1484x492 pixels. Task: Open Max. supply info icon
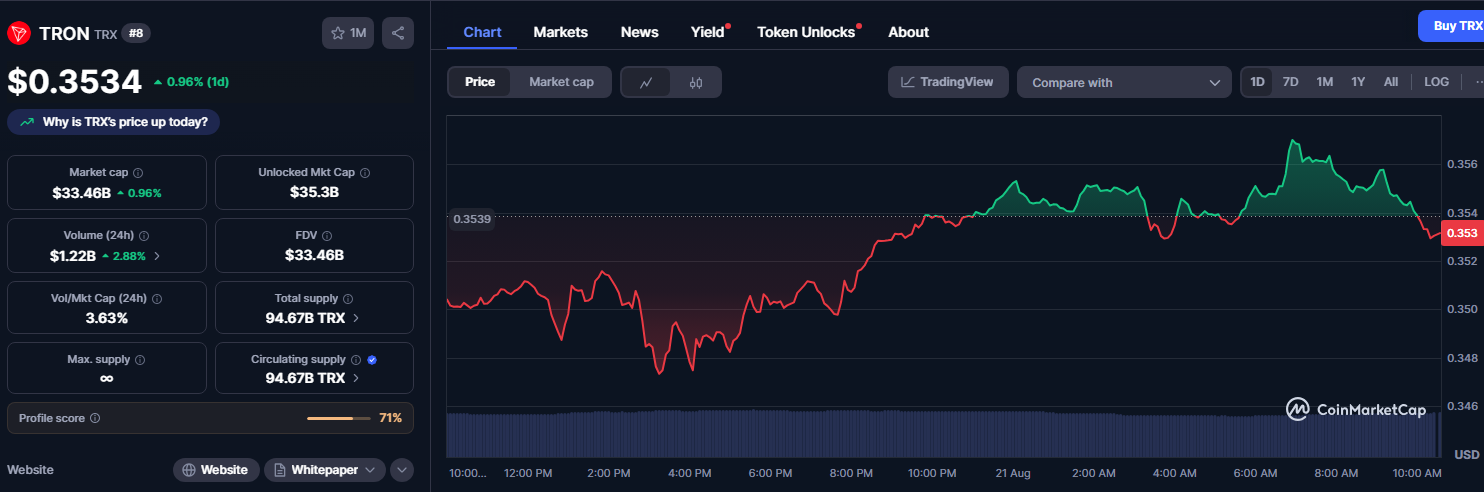click(x=140, y=360)
